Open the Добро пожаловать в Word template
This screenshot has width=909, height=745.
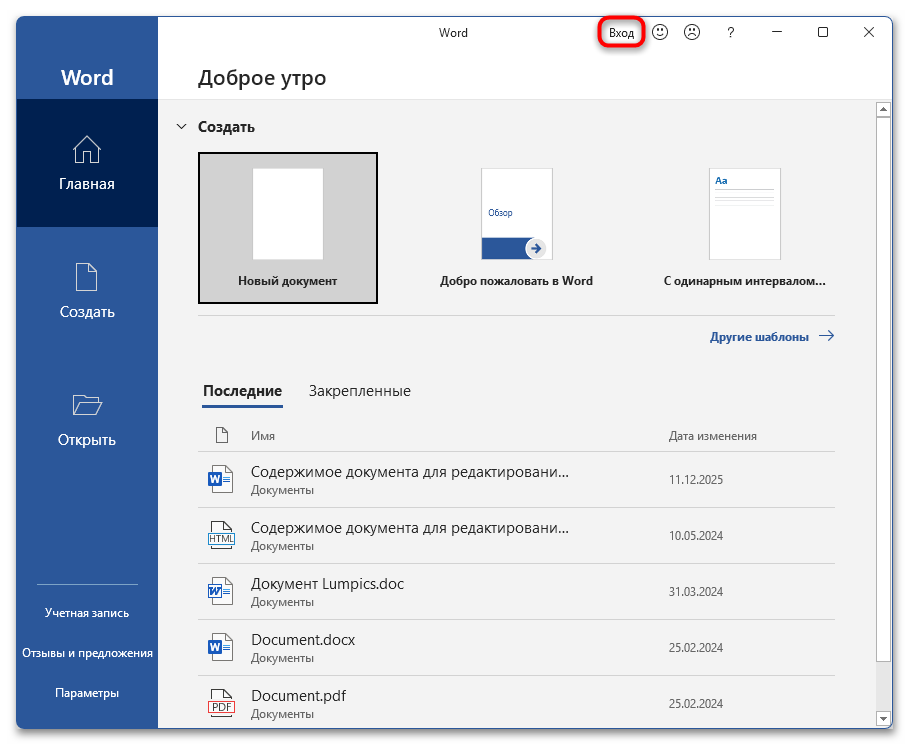click(x=516, y=214)
